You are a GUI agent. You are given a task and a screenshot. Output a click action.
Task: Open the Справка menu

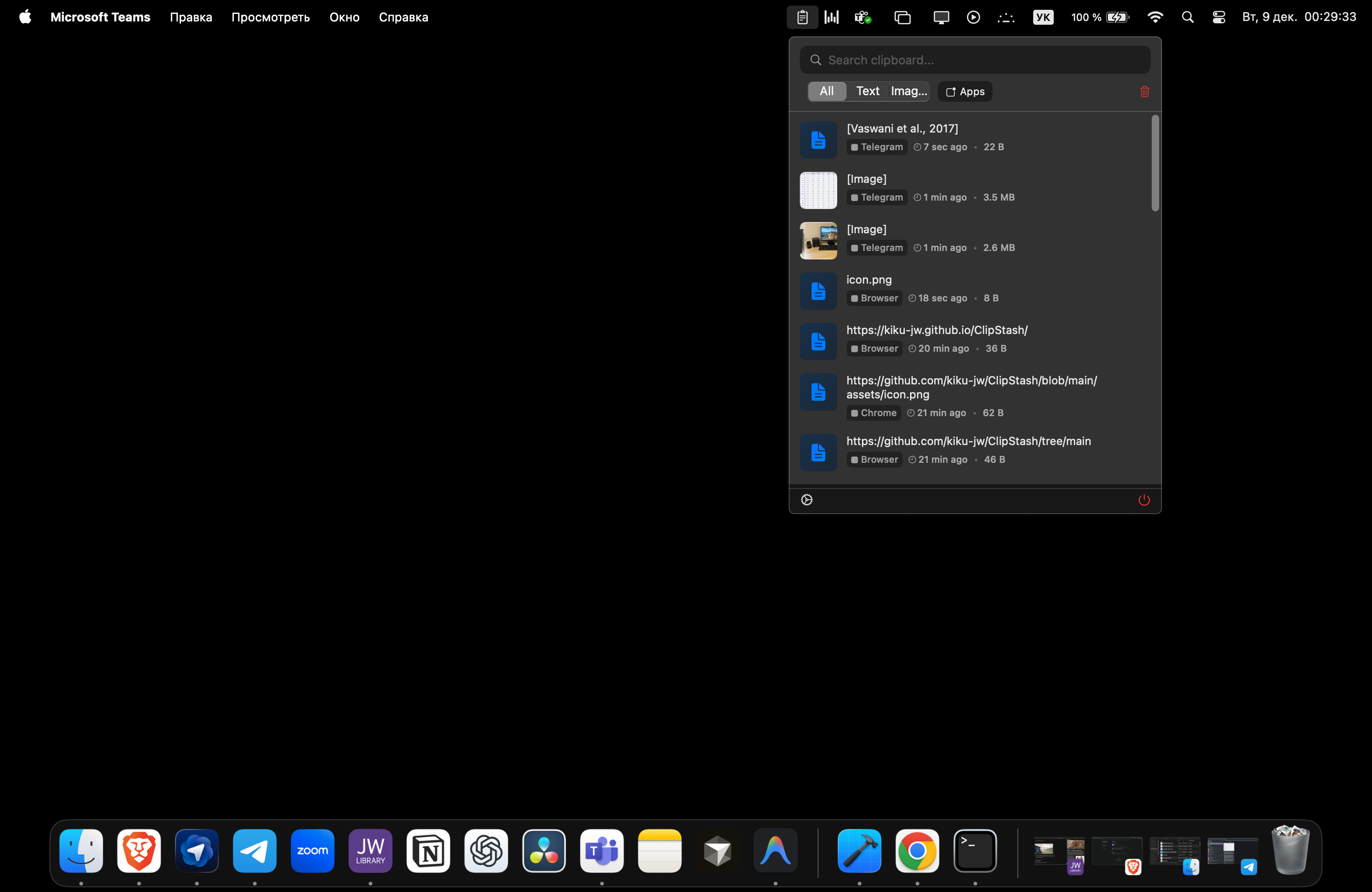403,17
